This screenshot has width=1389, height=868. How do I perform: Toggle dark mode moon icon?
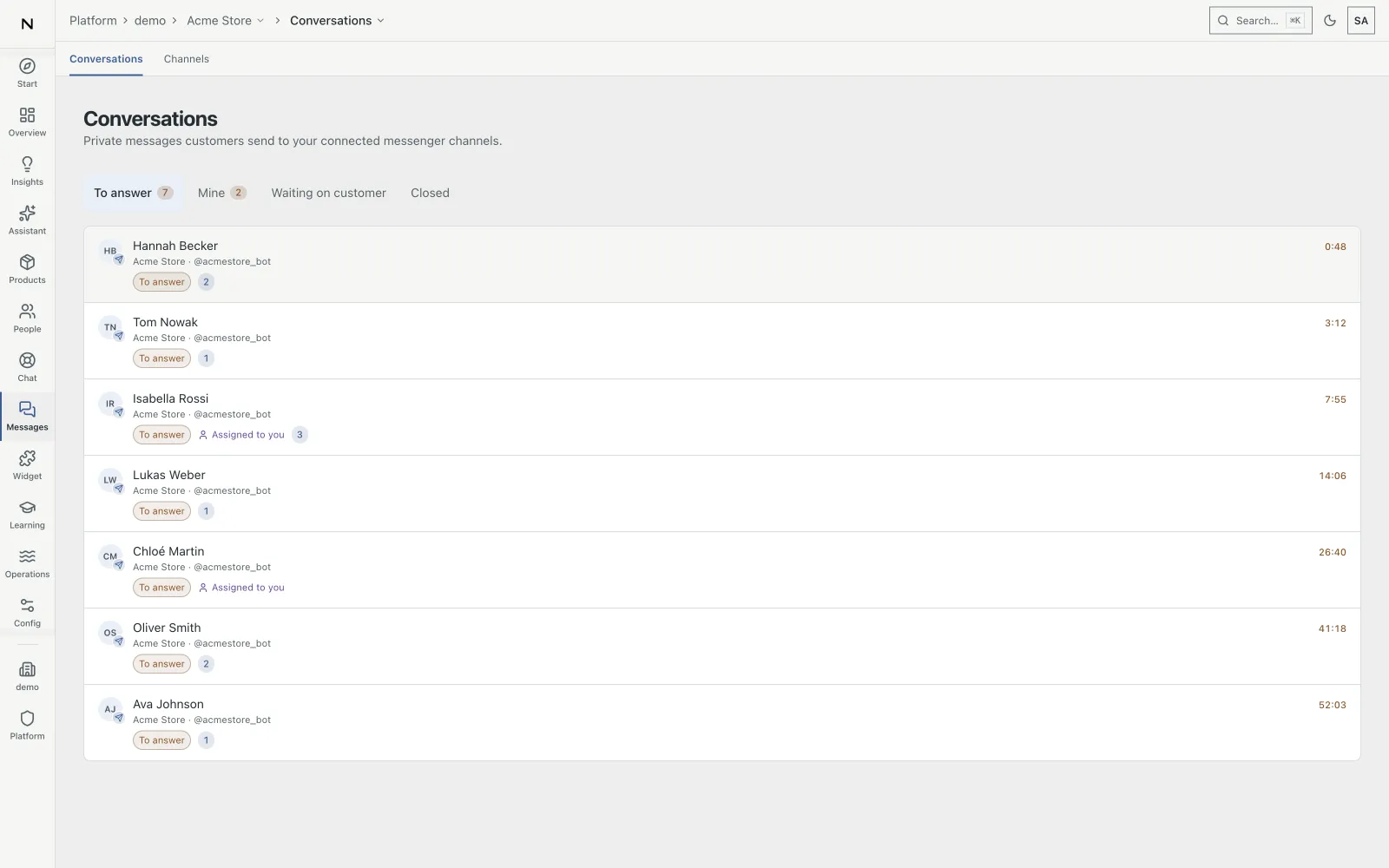point(1330,21)
